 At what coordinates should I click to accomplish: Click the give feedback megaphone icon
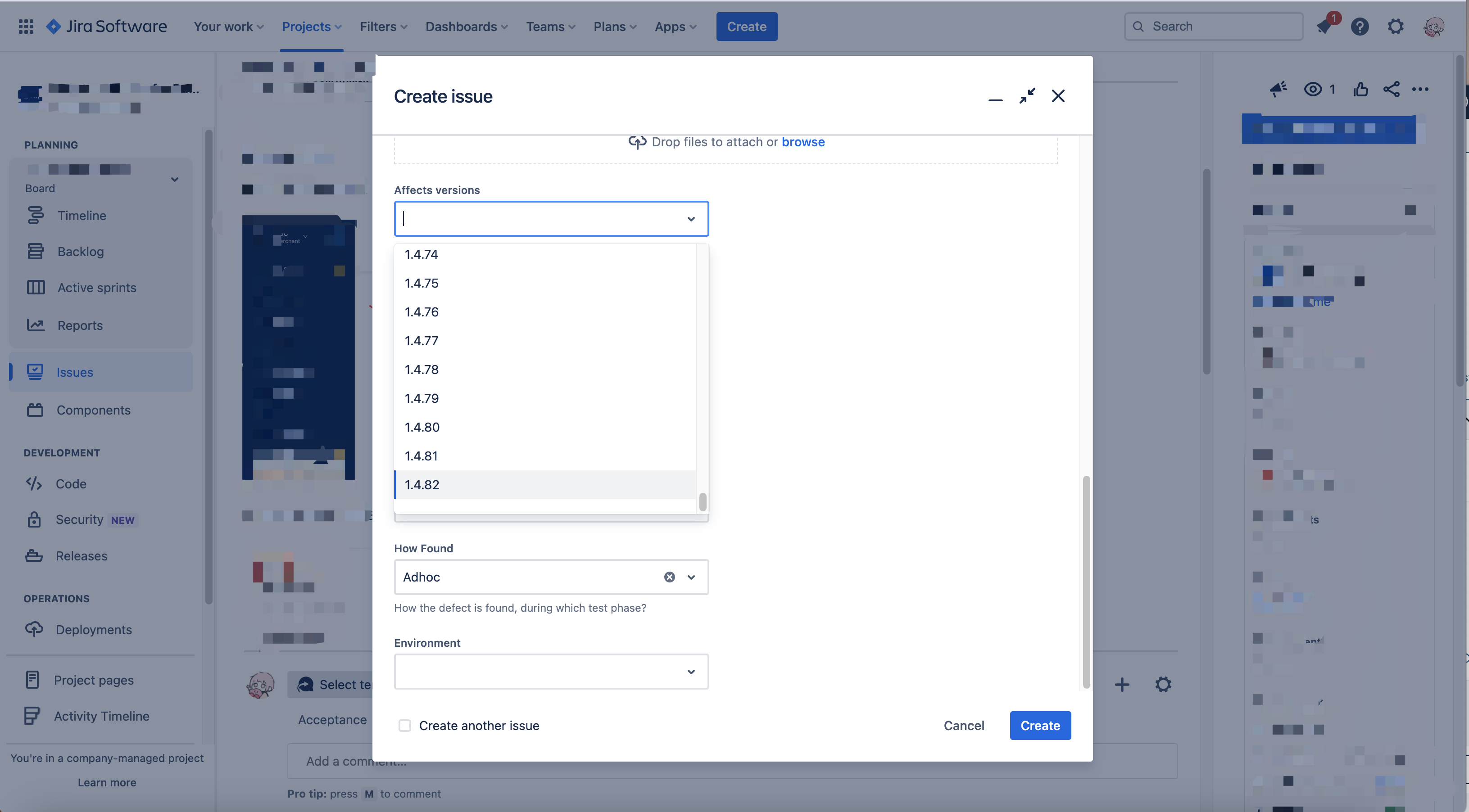pos(1278,89)
